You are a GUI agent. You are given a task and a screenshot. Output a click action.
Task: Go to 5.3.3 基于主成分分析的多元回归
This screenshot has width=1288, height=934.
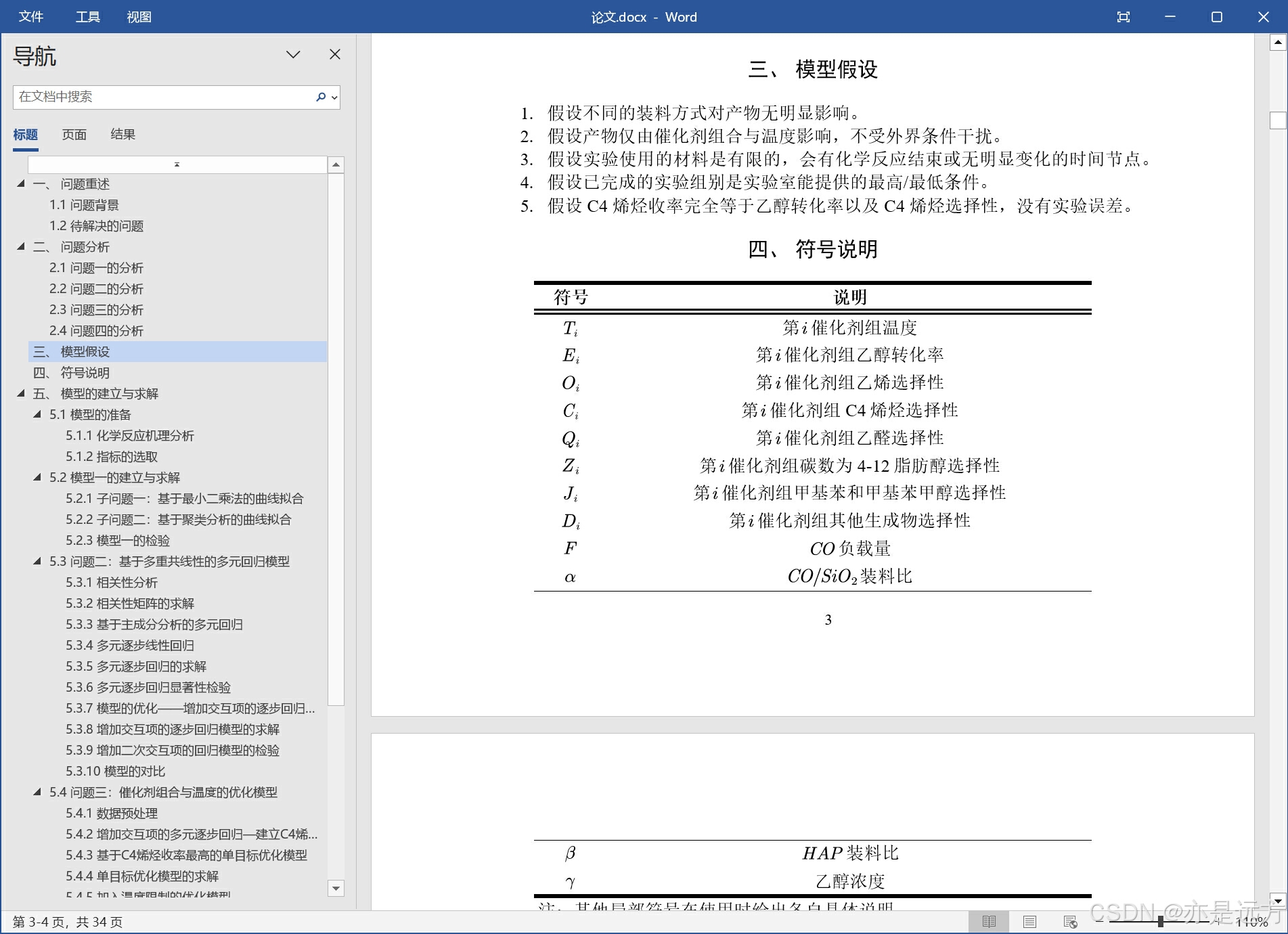(154, 625)
